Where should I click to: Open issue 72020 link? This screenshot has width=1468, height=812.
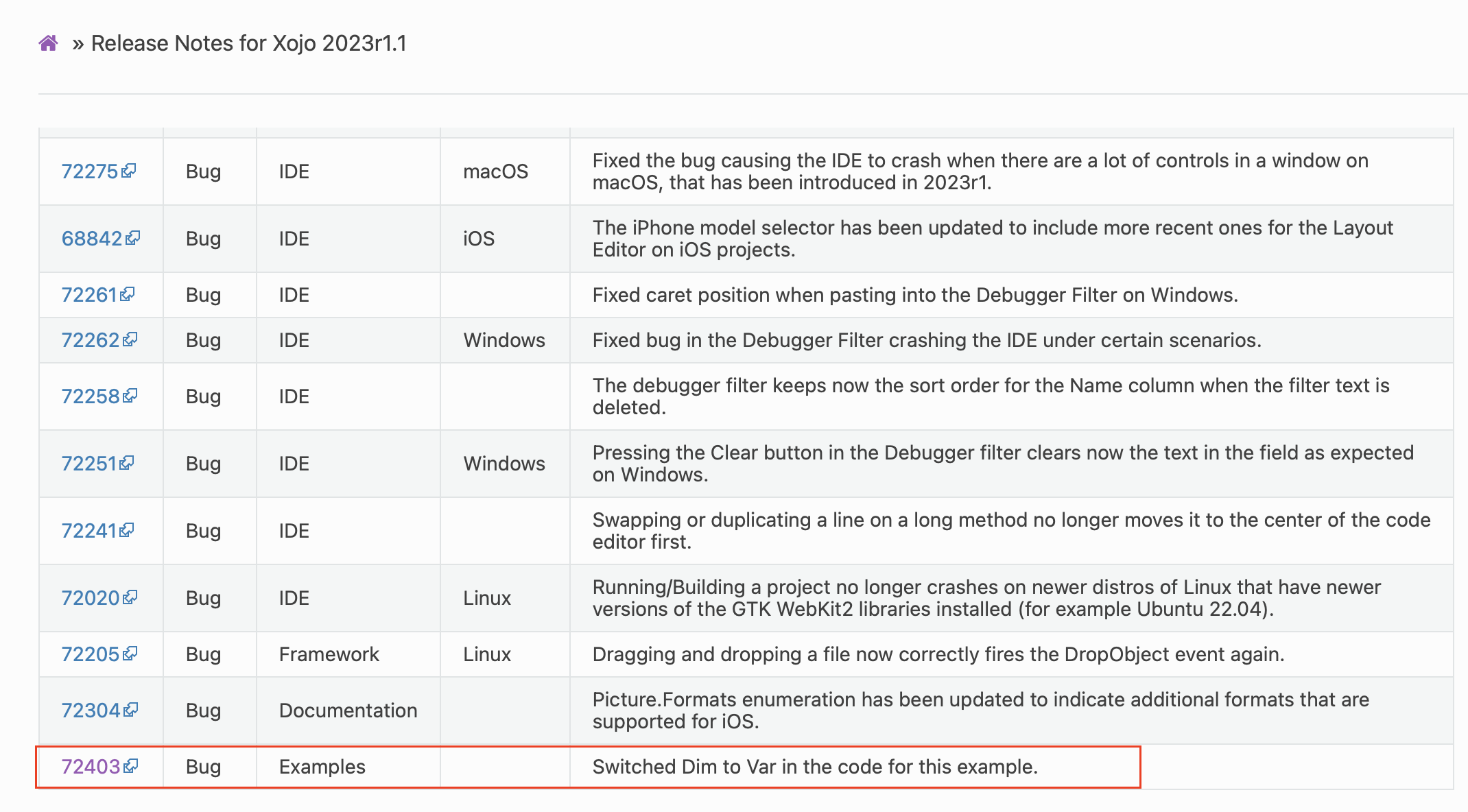pos(91,598)
